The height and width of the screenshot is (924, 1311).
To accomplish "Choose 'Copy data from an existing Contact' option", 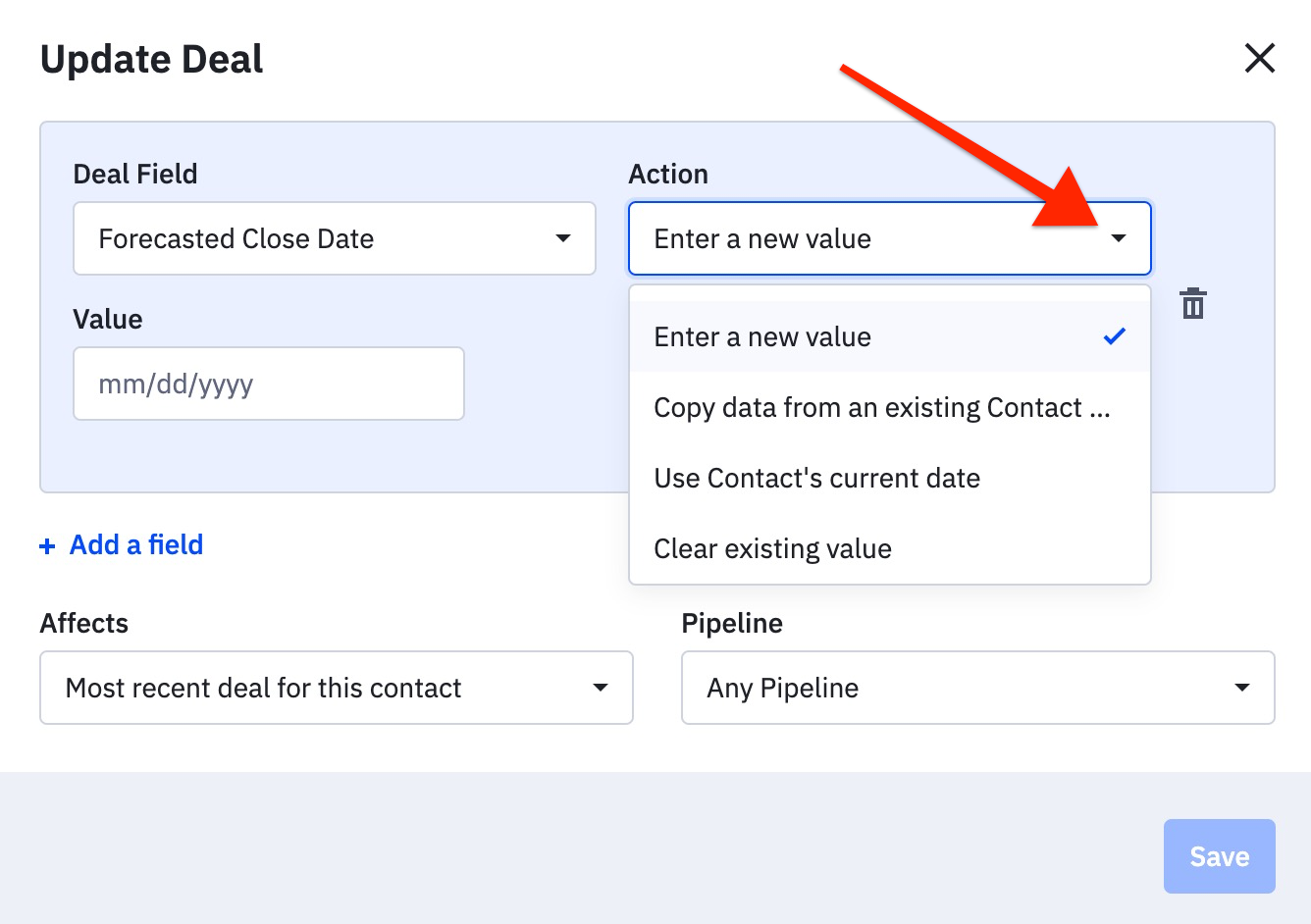I will tap(881, 408).
